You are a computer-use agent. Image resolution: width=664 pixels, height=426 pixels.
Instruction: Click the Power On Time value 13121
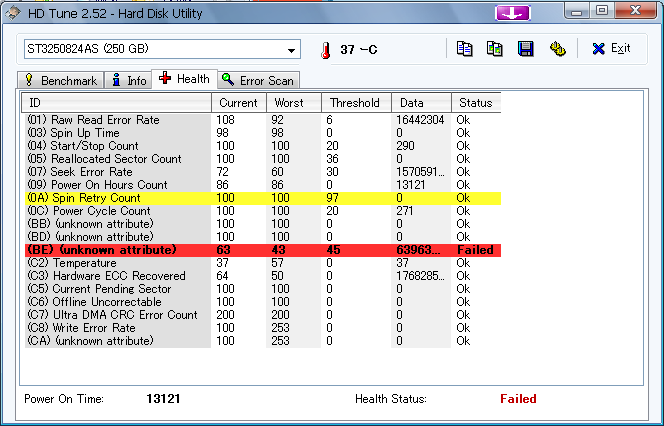tap(163, 399)
